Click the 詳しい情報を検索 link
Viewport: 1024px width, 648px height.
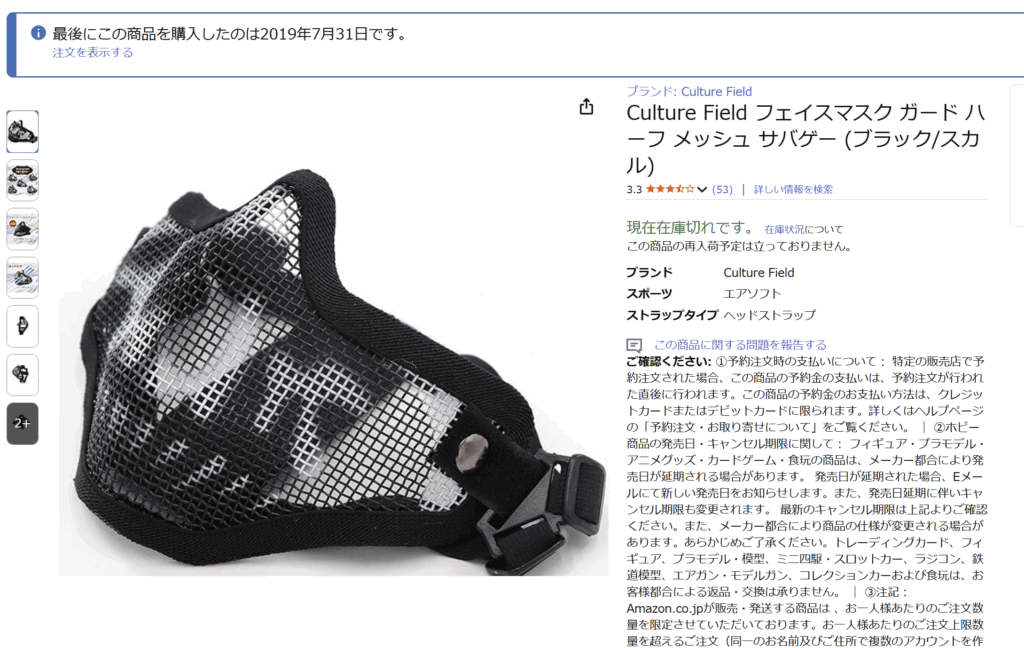tap(793, 189)
